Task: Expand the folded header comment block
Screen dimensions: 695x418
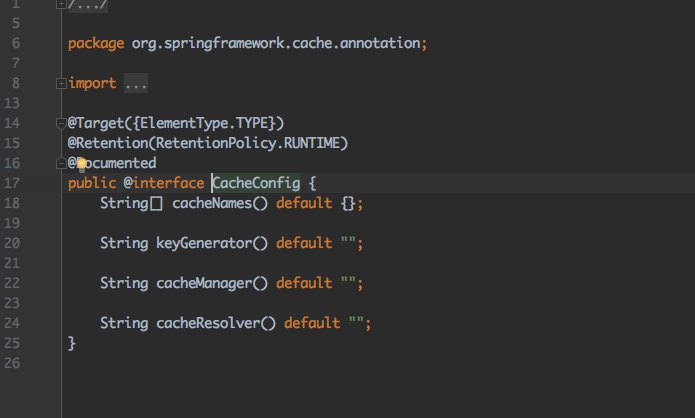Action: [61, 4]
